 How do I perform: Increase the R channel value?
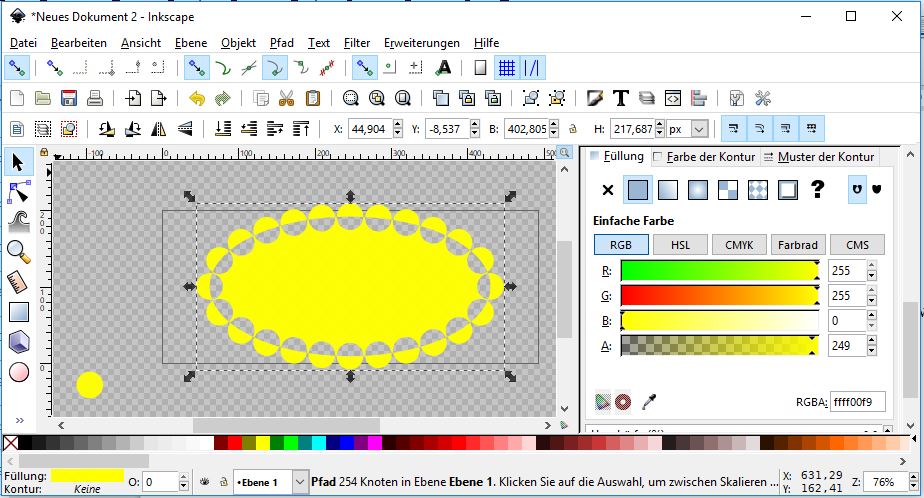coord(872,266)
